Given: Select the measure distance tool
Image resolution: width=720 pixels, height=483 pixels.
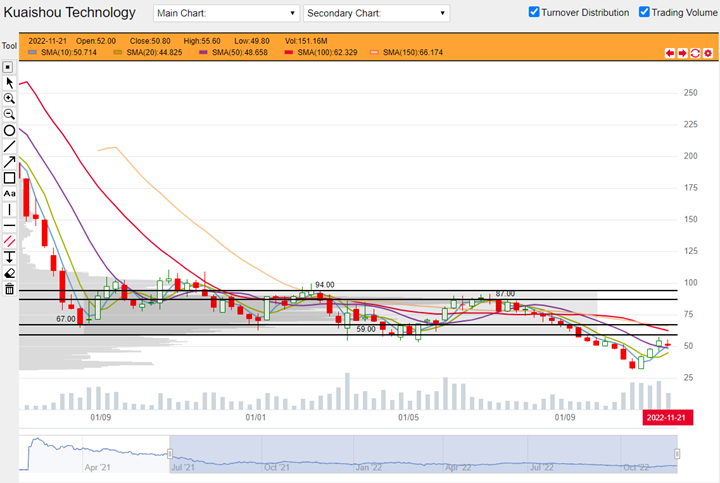Looking at the screenshot, I should [x=9, y=257].
